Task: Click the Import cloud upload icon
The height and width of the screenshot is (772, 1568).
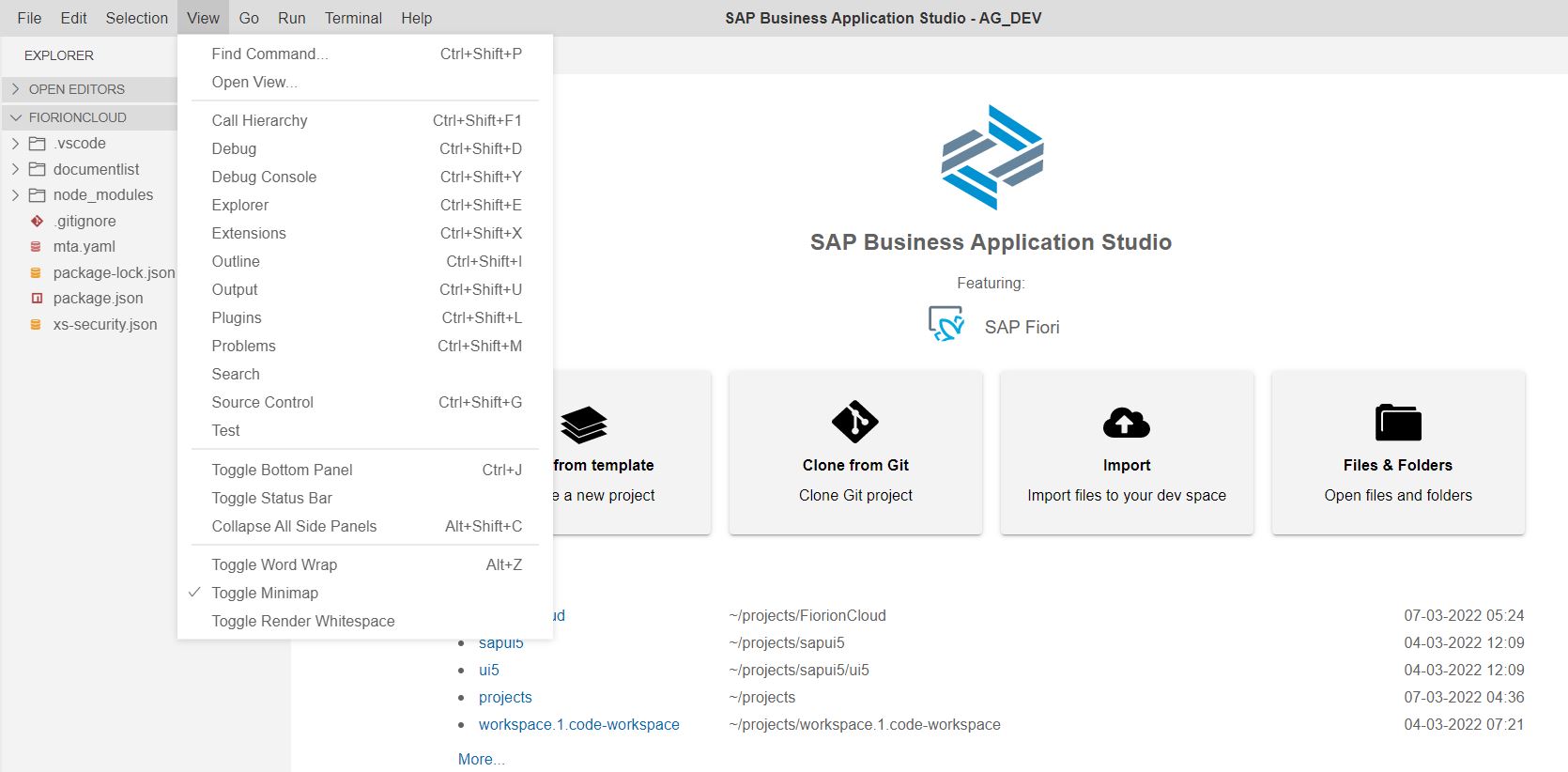Action: 1126,423
